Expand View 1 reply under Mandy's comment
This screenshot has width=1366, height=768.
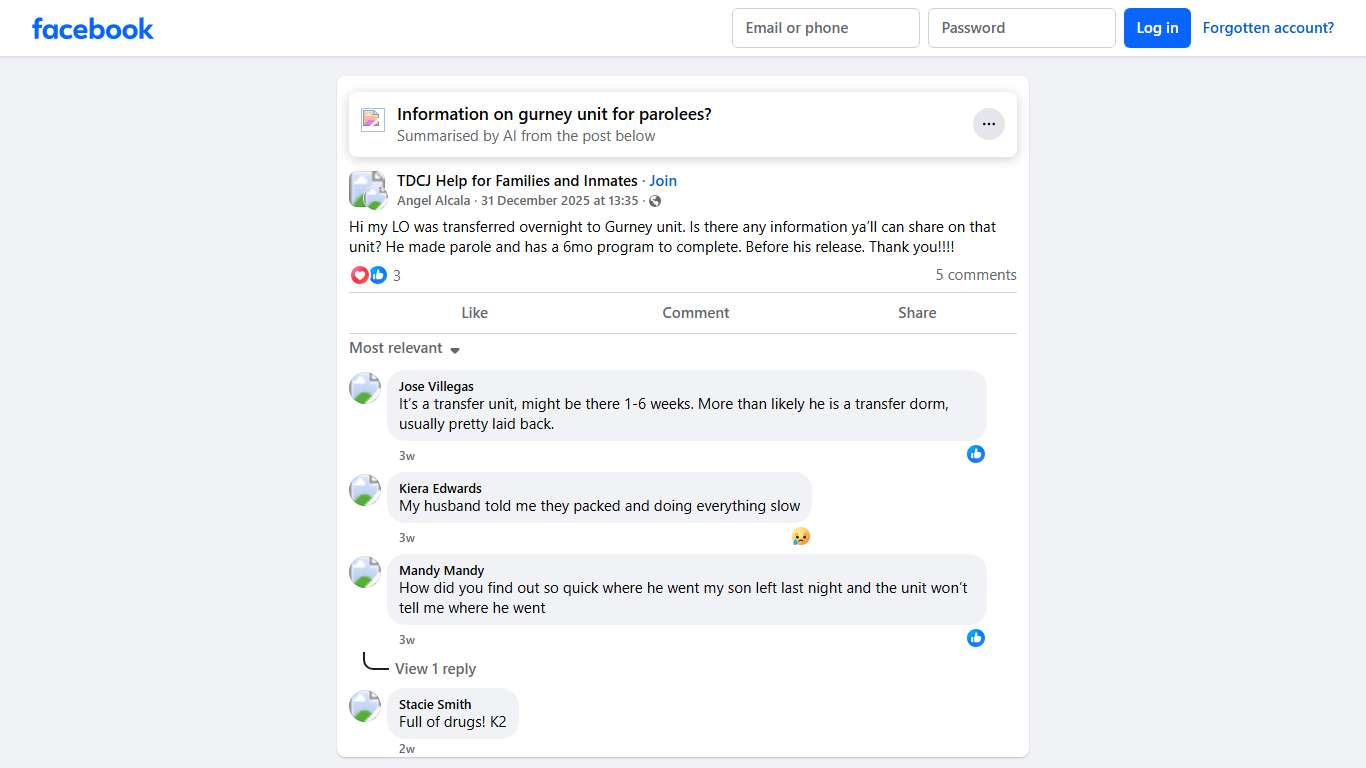(435, 669)
